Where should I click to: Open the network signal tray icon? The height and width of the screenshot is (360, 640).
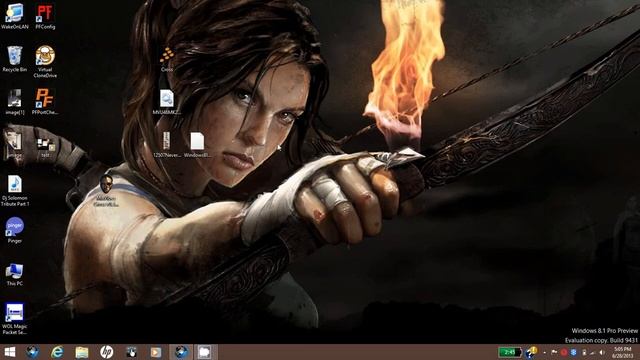[593, 352]
